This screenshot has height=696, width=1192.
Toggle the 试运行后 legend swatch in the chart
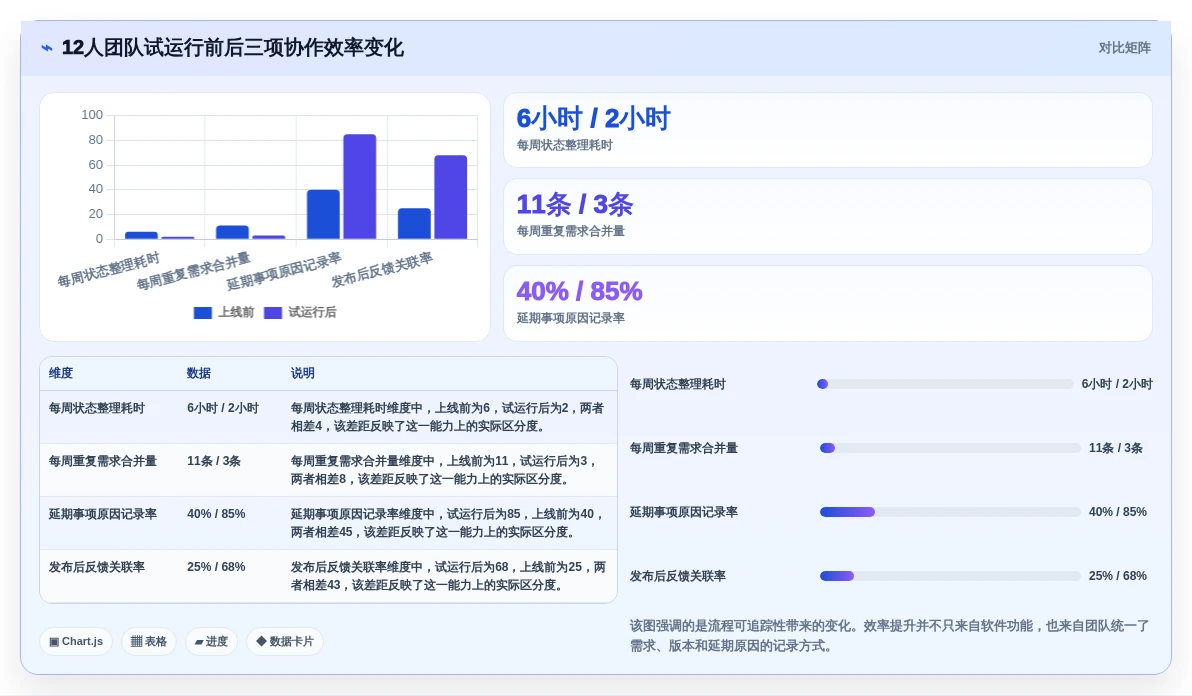[272, 312]
